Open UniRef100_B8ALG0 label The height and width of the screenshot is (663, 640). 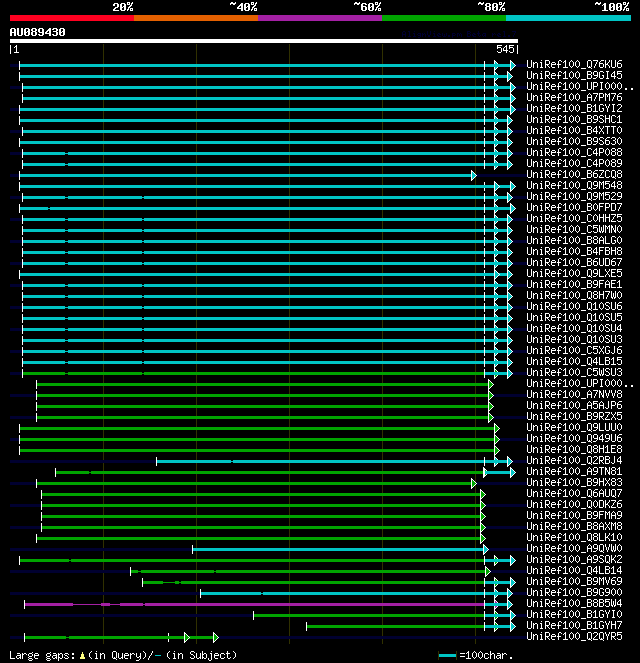coord(574,240)
